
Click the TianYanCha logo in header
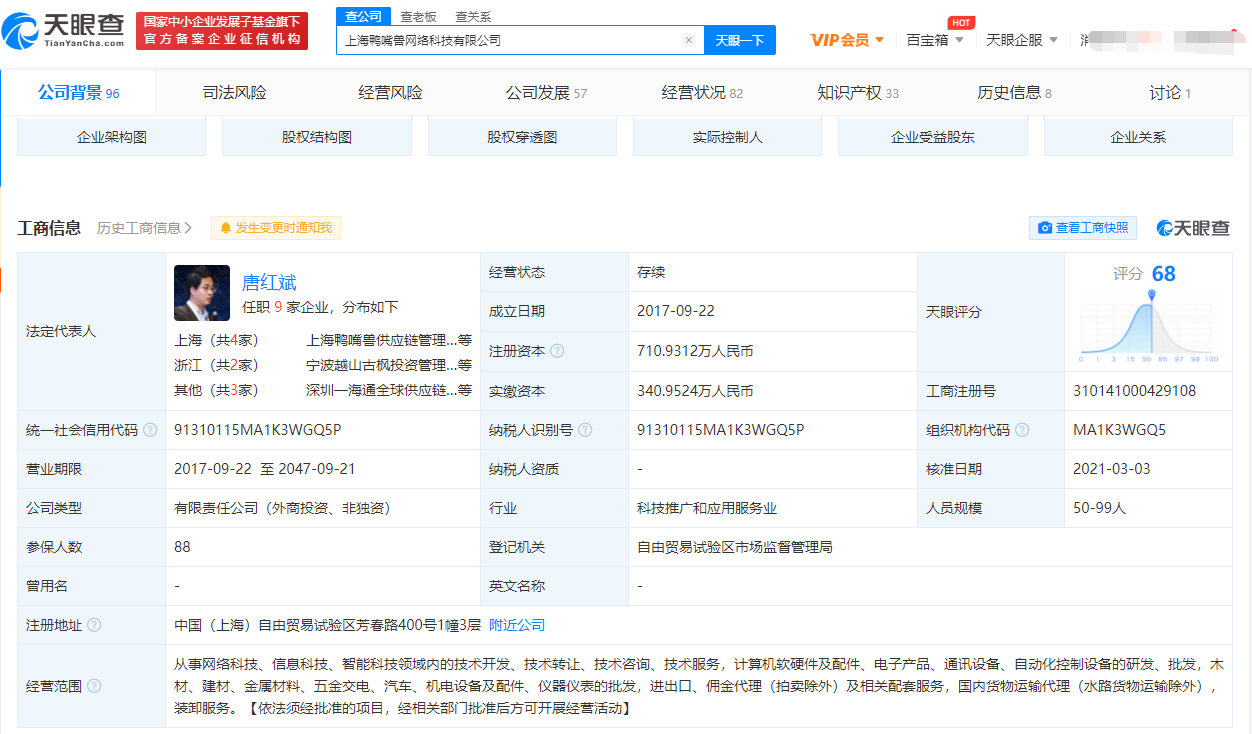(x=65, y=30)
